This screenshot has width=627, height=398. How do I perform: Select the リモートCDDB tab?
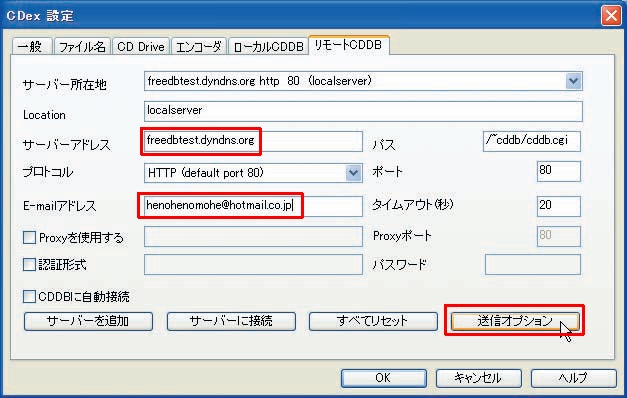[348, 45]
